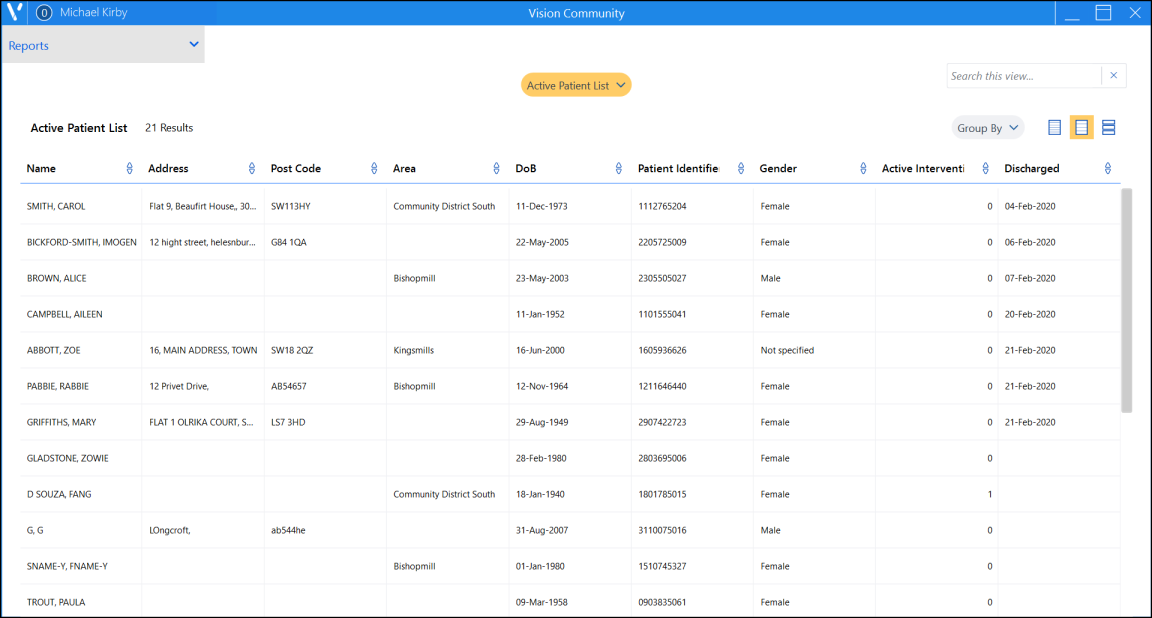Select the highlighted medium row view icon
Viewport: 1152px width, 618px height.
1081,128
